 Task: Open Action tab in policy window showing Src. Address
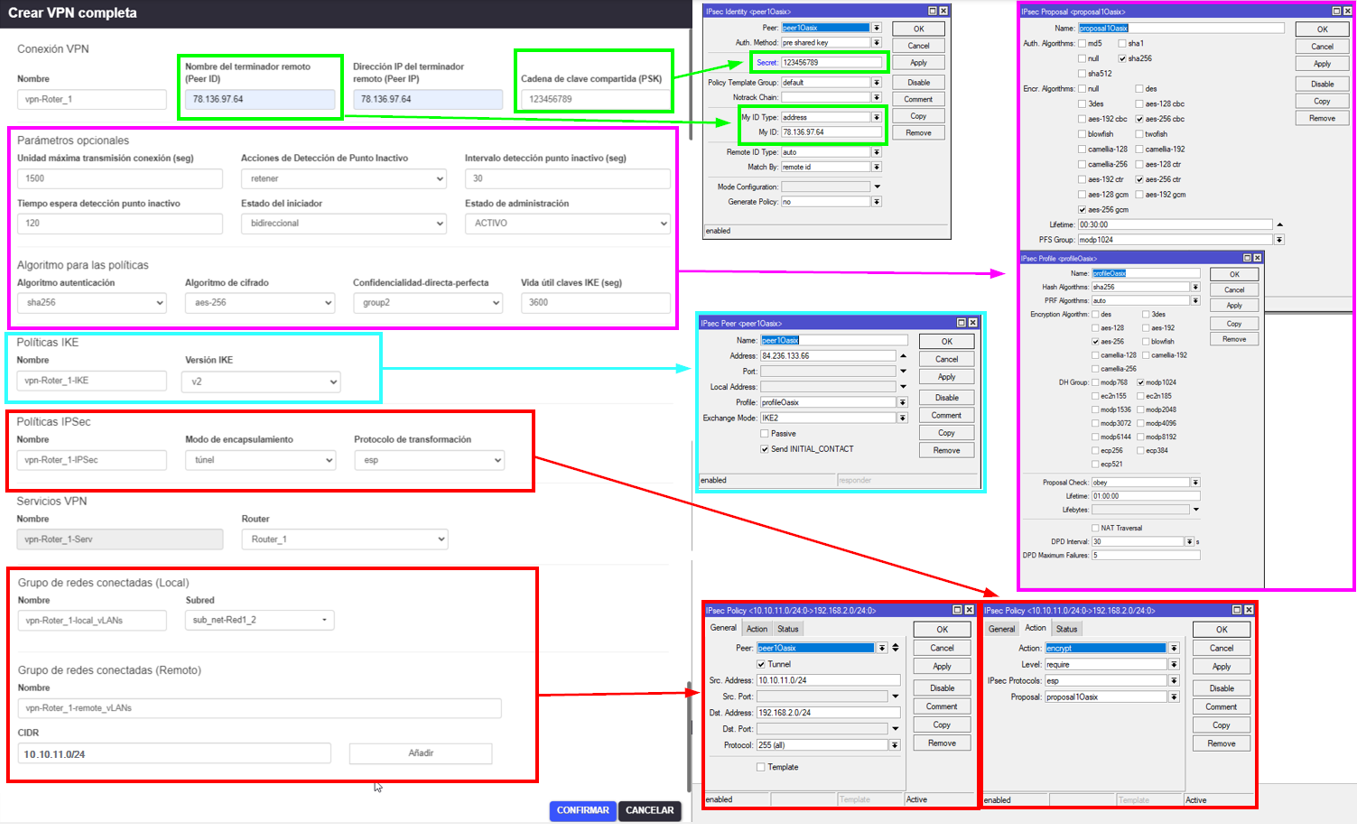(757, 629)
